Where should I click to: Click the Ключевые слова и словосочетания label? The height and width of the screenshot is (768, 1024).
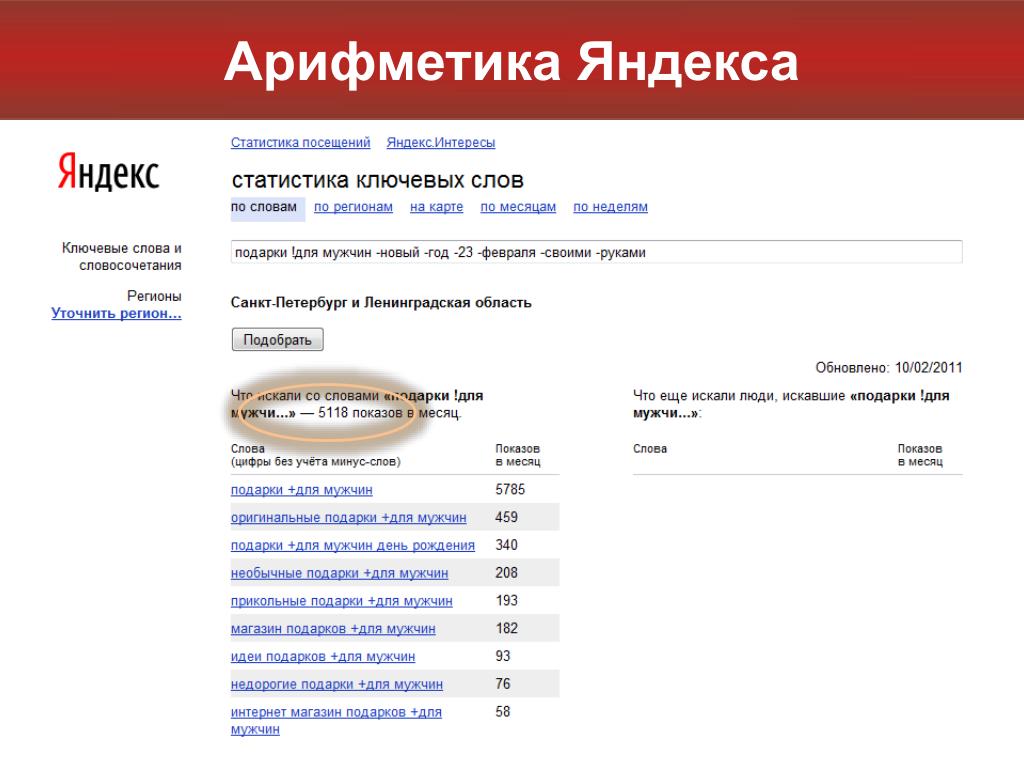(121, 257)
